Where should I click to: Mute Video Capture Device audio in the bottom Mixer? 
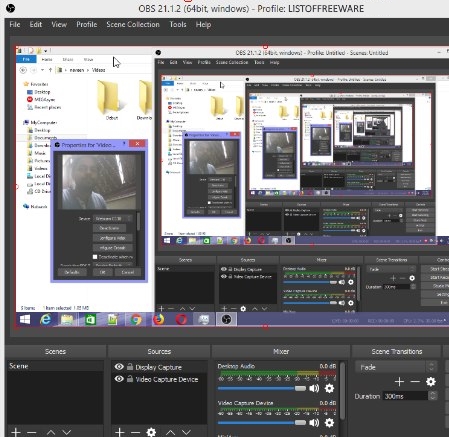click(314, 423)
